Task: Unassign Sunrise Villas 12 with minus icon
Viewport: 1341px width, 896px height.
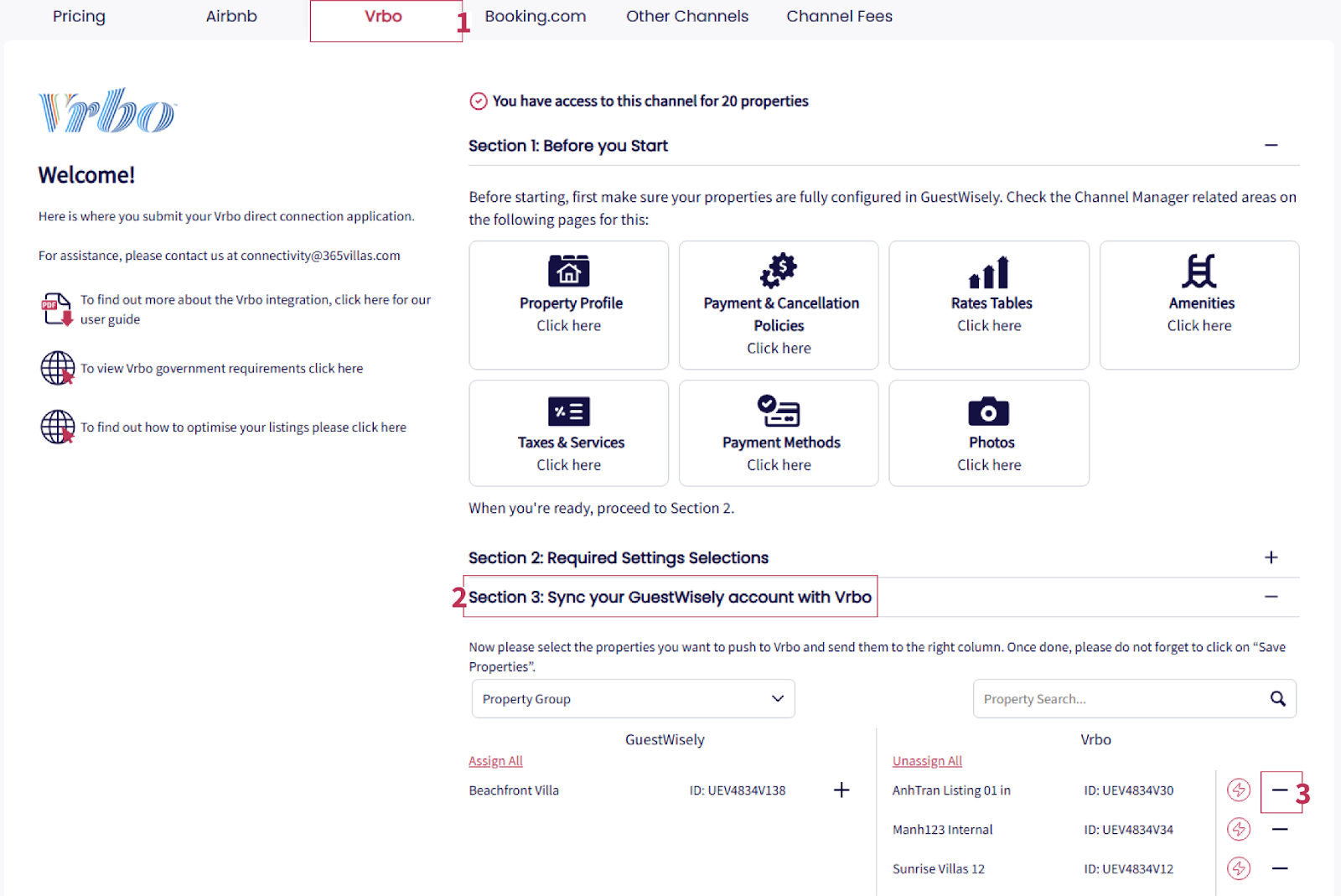Action: [x=1280, y=868]
